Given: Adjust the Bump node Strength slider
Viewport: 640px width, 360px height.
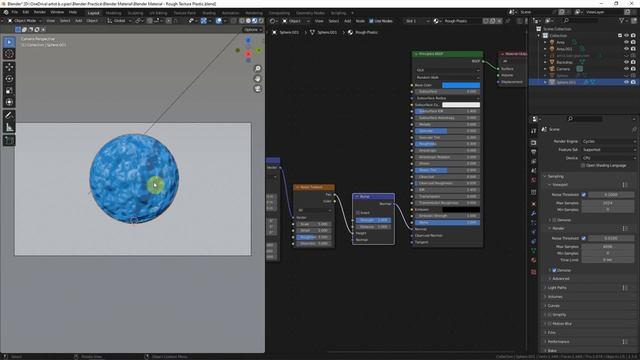Looking at the screenshot, I should tap(373, 220).
